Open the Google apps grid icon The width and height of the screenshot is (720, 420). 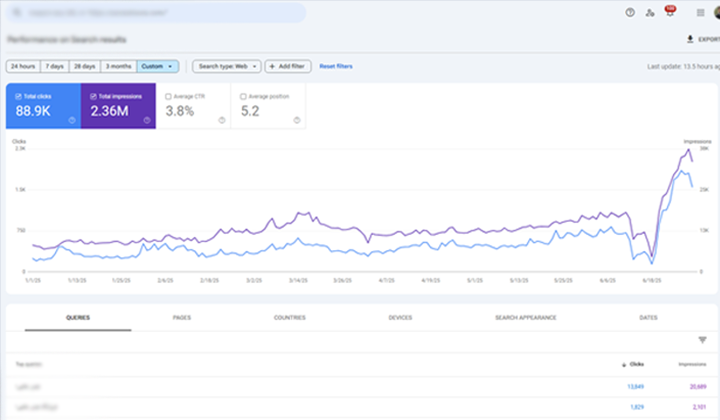coord(699,13)
